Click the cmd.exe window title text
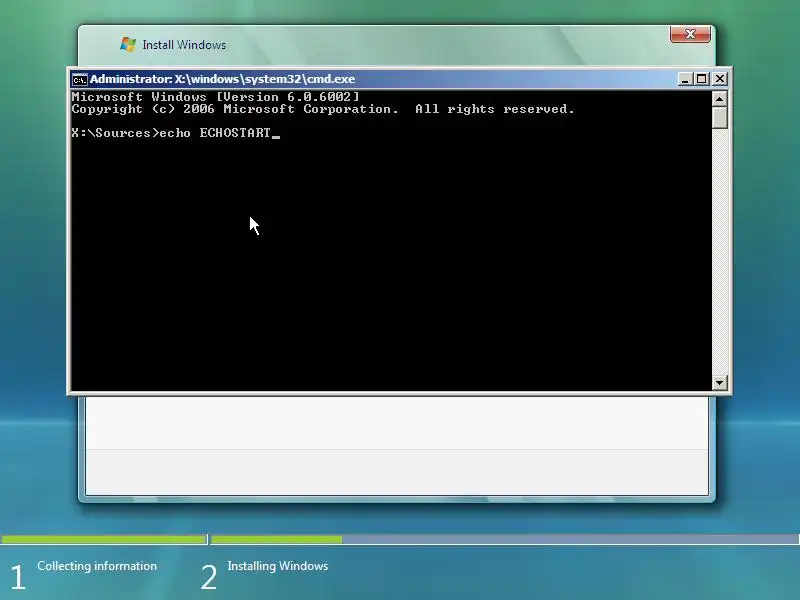 tap(222, 79)
